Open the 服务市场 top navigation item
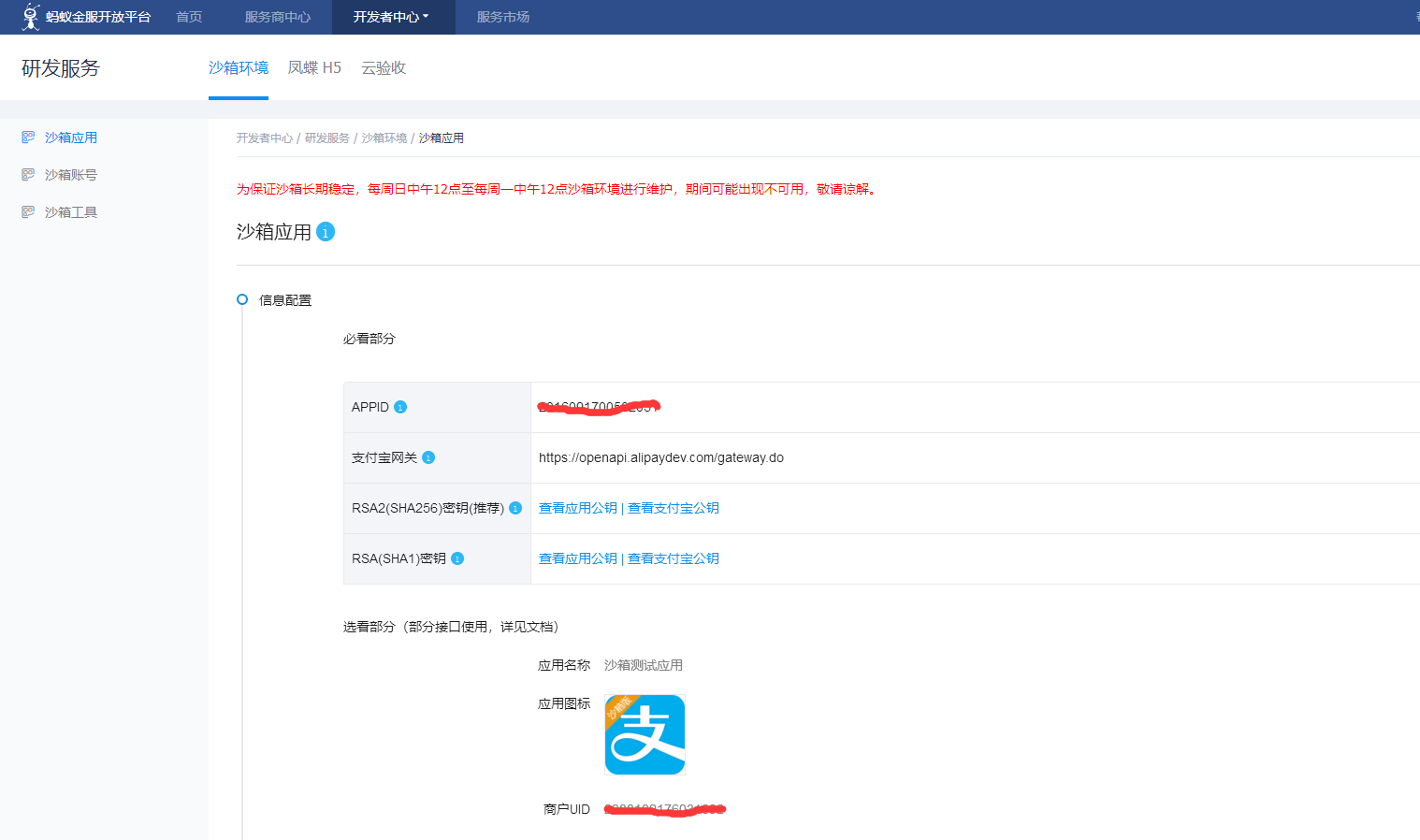This screenshot has width=1420, height=840. pos(503,17)
